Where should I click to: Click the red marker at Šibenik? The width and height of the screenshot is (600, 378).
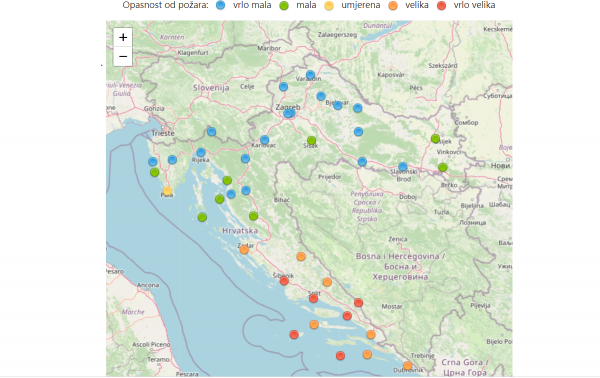coord(284,281)
